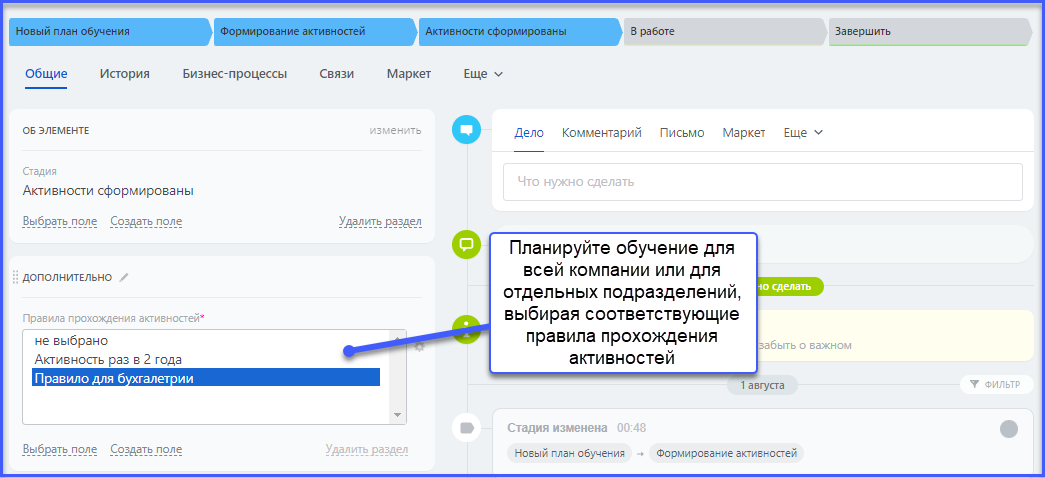The width and height of the screenshot is (1045, 478).
Task: Click the gear icon beside the rules list
Action: coord(419,346)
